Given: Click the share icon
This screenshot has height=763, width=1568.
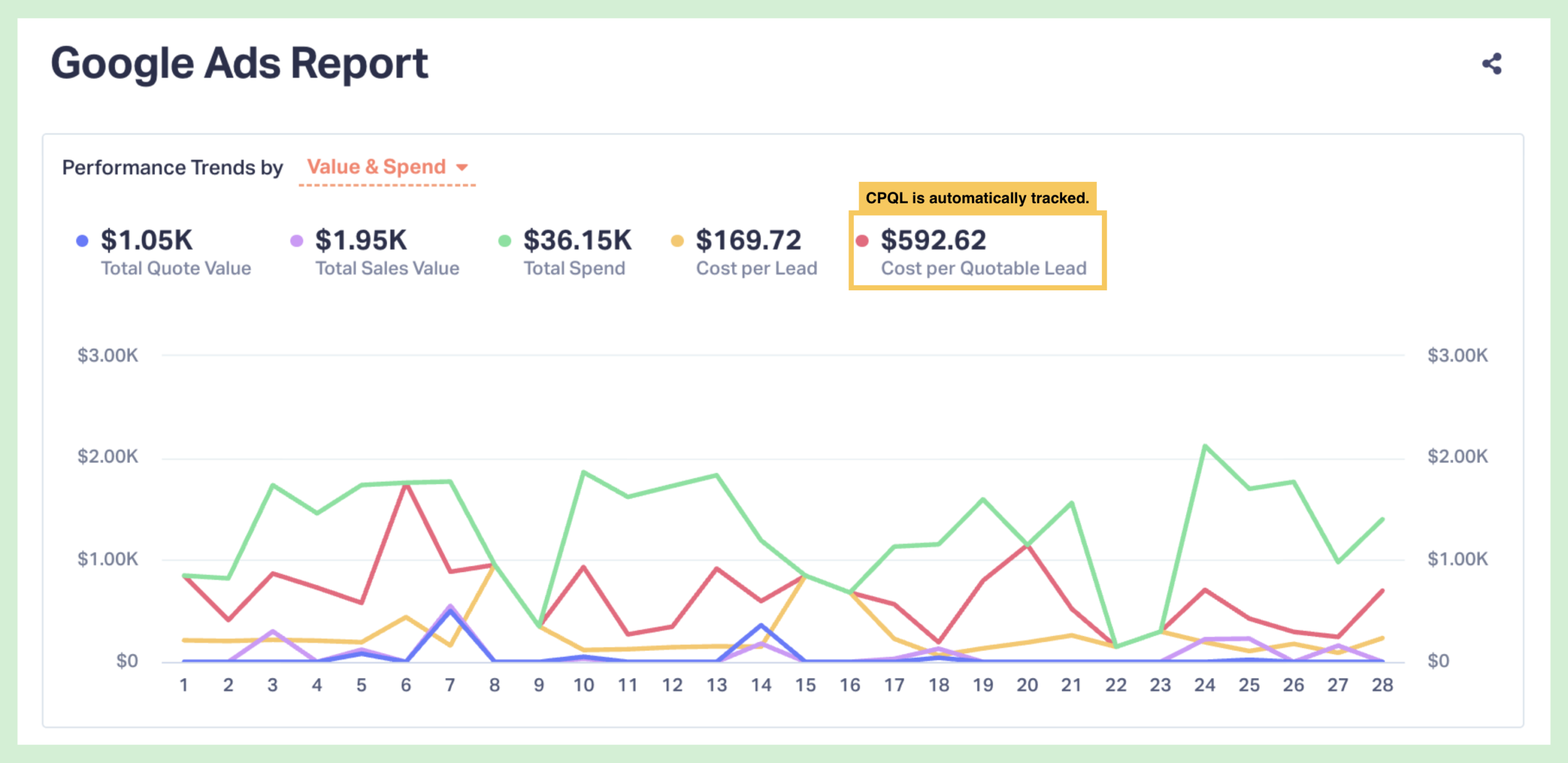Looking at the screenshot, I should pos(1491,64).
